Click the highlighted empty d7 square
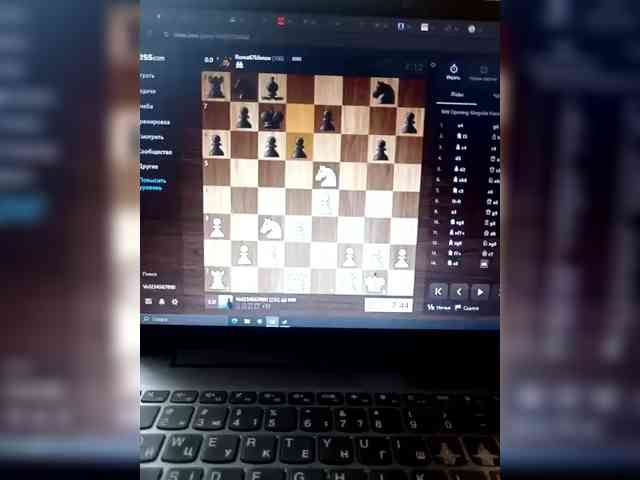Screen dimensions: 640x480 coord(300,118)
